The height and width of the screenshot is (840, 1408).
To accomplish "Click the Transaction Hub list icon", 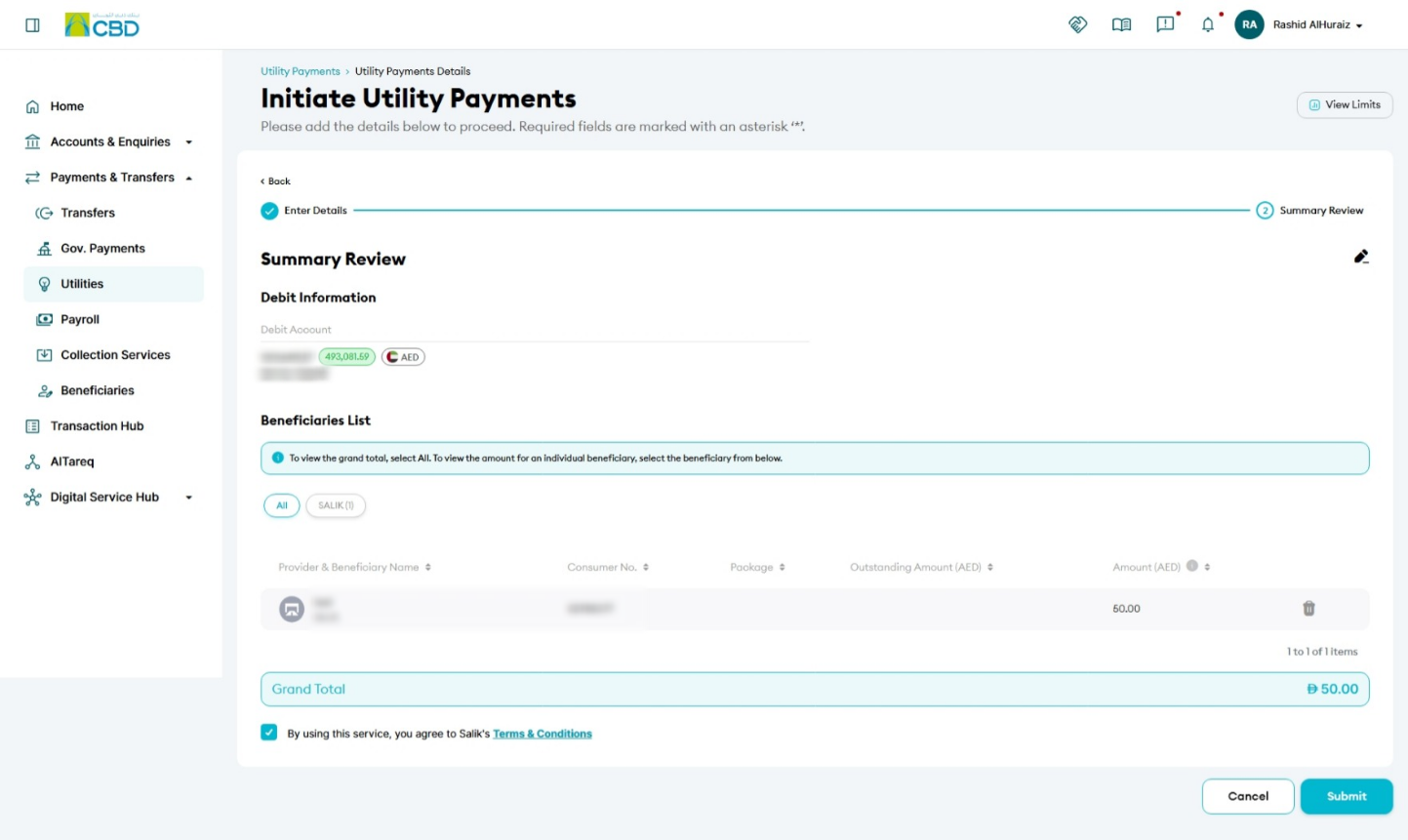I will [32, 426].
